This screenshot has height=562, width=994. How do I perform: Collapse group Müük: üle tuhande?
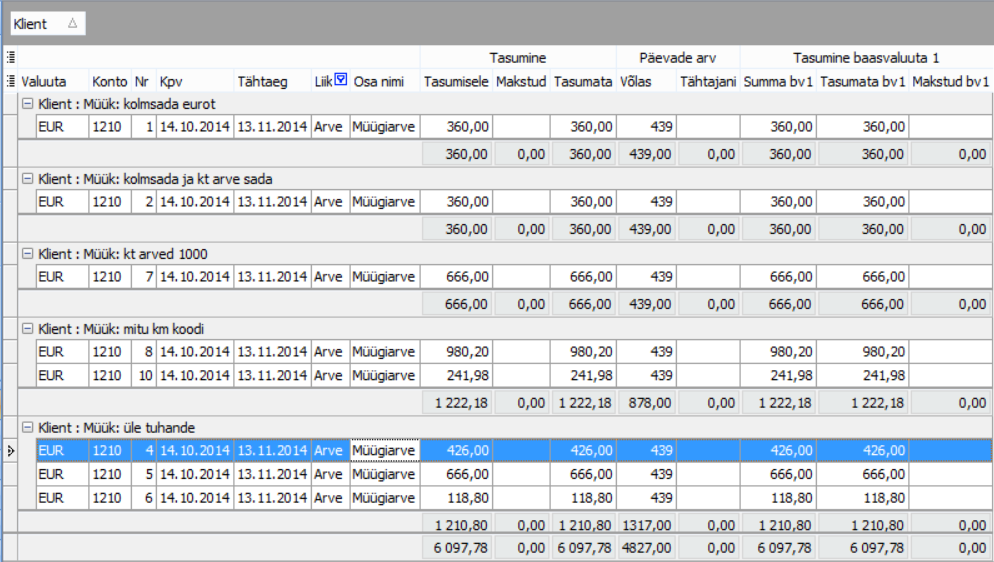(27, 427)
